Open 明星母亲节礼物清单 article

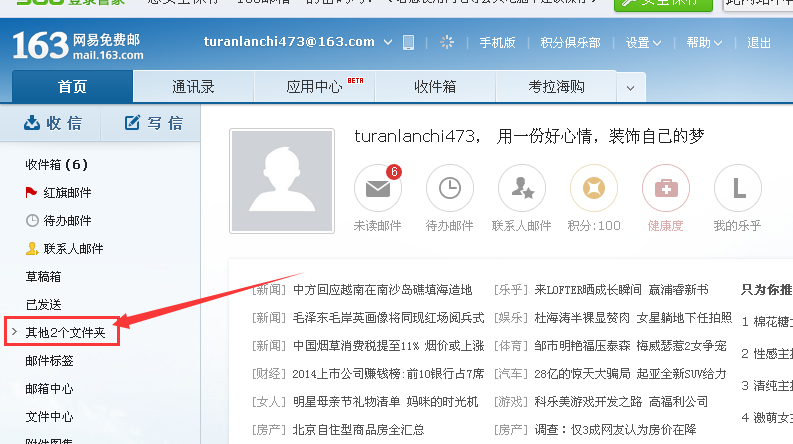[x=385, y=402]
